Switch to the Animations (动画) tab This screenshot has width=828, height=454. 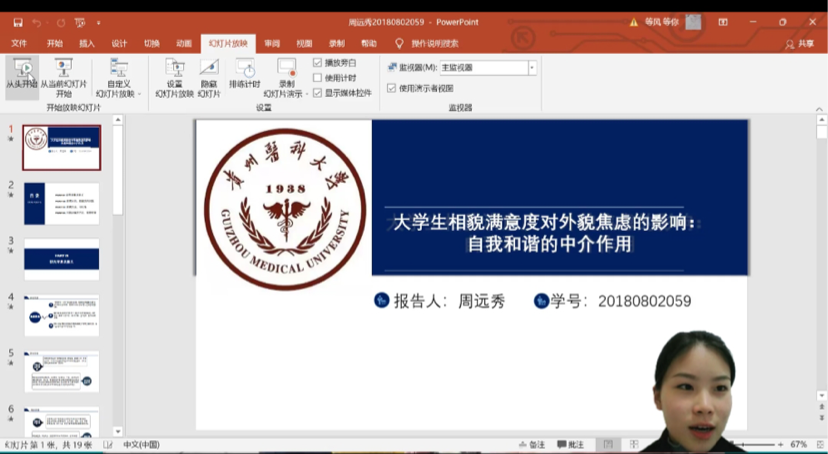[x=184, y=44]
